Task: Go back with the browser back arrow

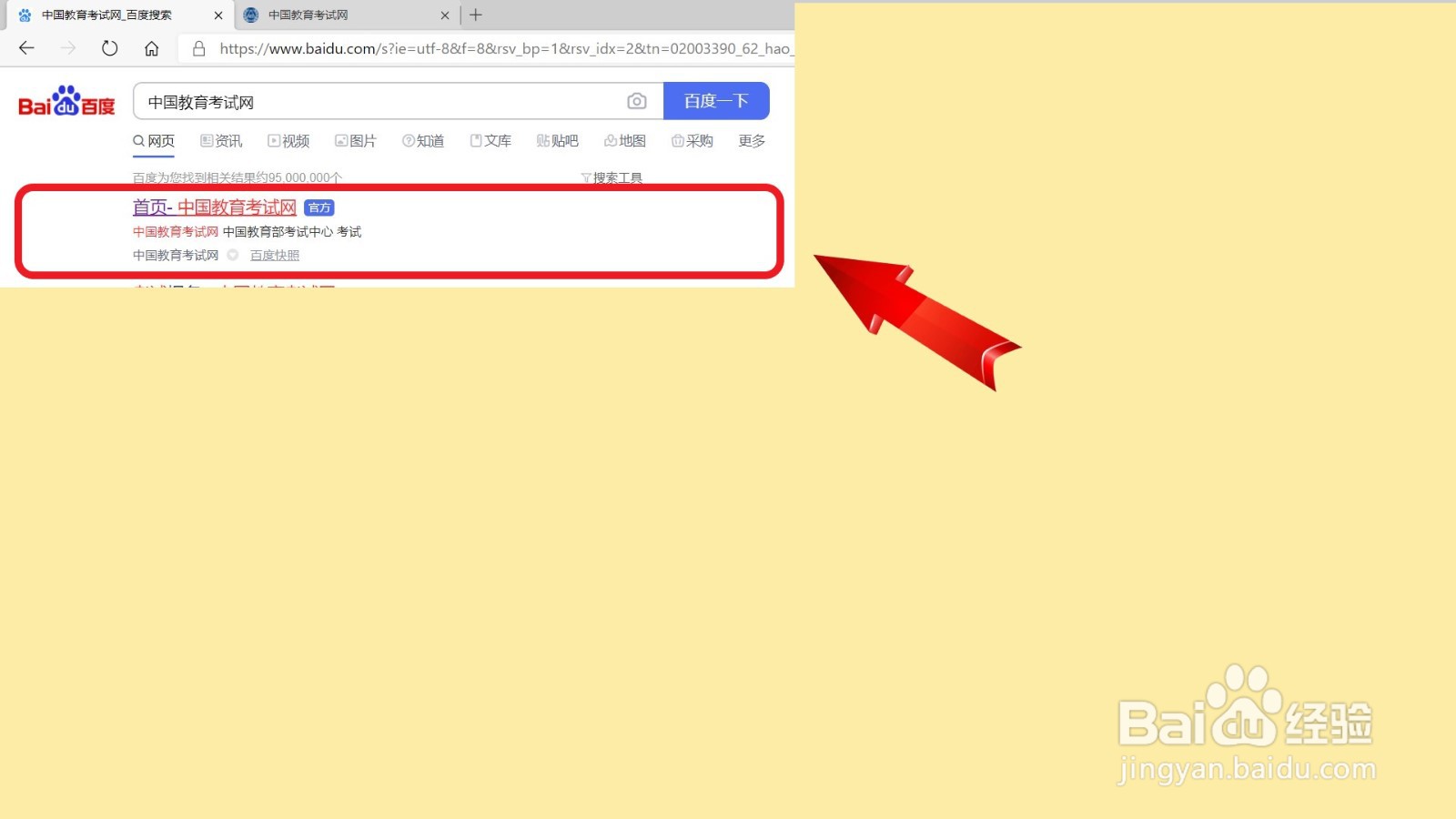Action: click(x=26, y=48)
